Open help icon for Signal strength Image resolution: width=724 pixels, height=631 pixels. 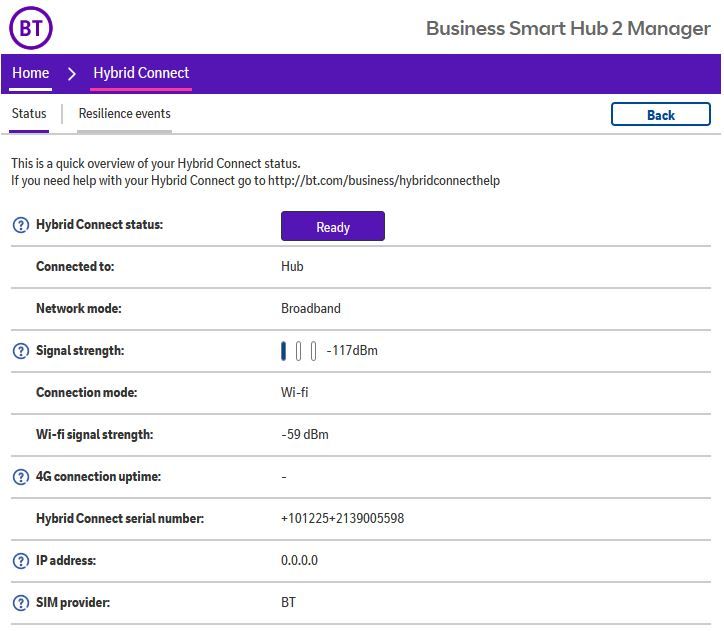(x=21, y=351)
